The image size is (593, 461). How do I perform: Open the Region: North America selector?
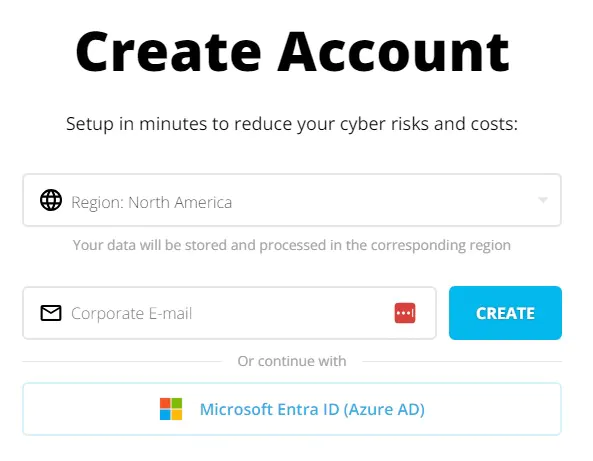point(292,200)
